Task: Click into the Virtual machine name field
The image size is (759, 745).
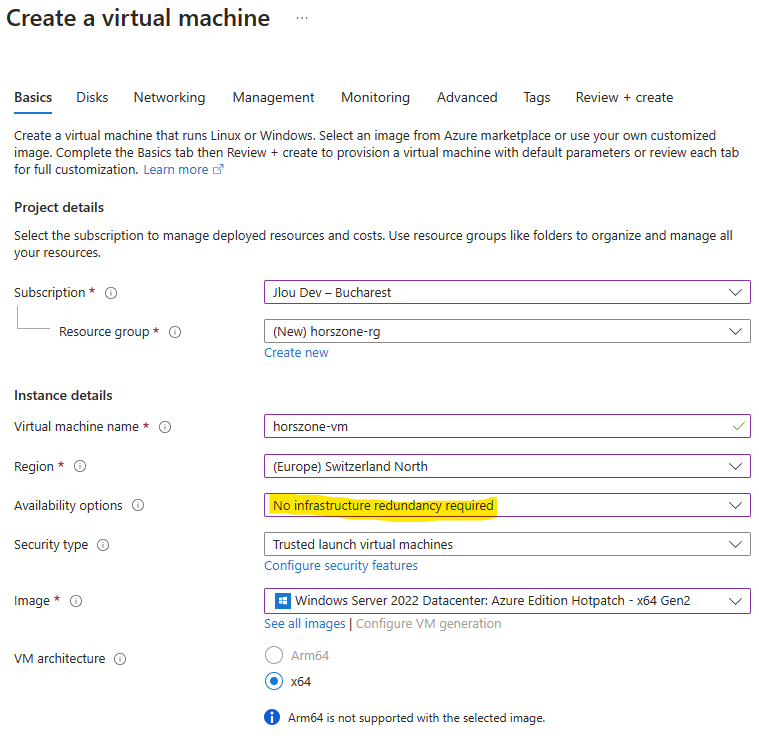Action: point(507,426)
